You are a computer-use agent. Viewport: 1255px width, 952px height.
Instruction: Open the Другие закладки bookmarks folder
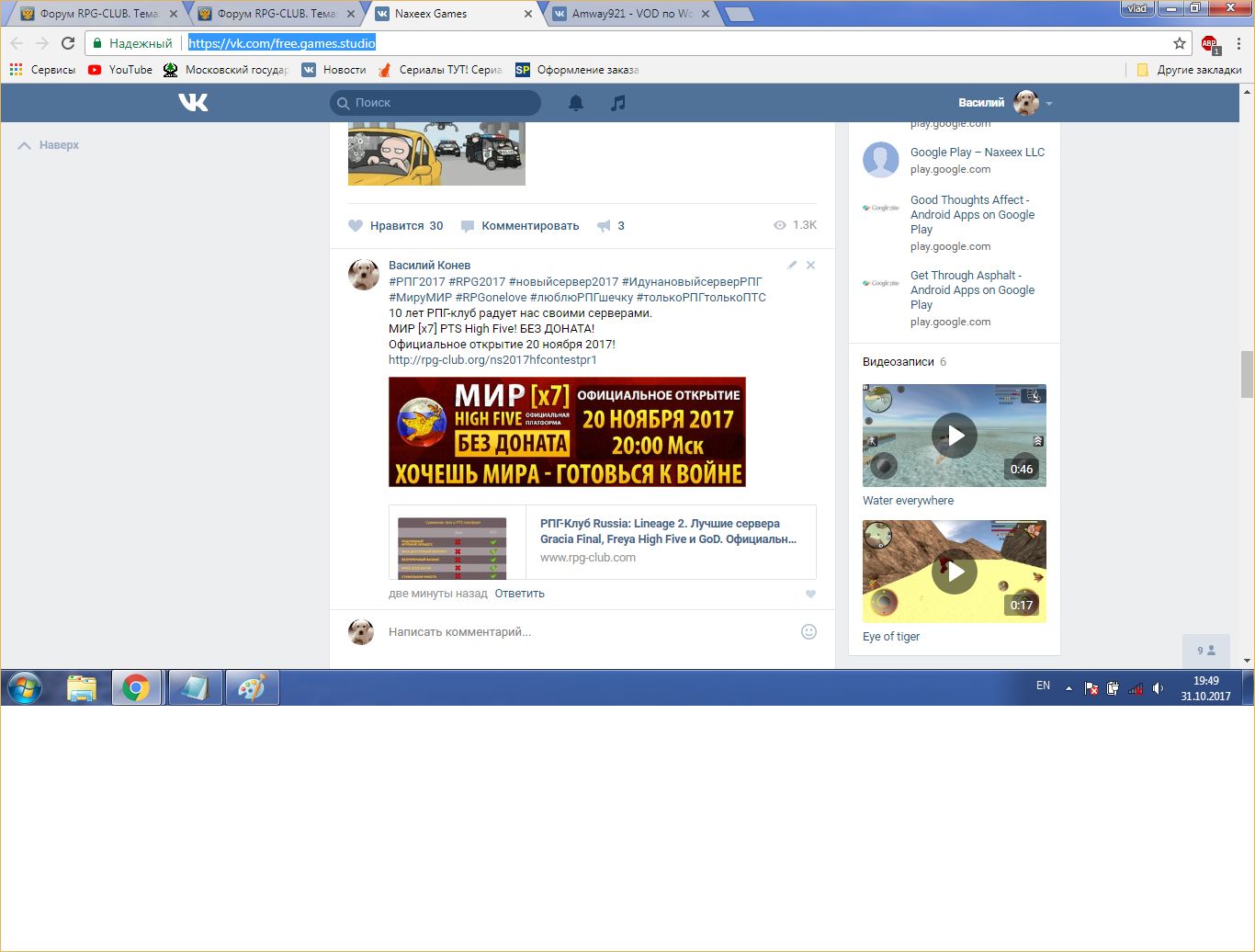point(1189,70)
